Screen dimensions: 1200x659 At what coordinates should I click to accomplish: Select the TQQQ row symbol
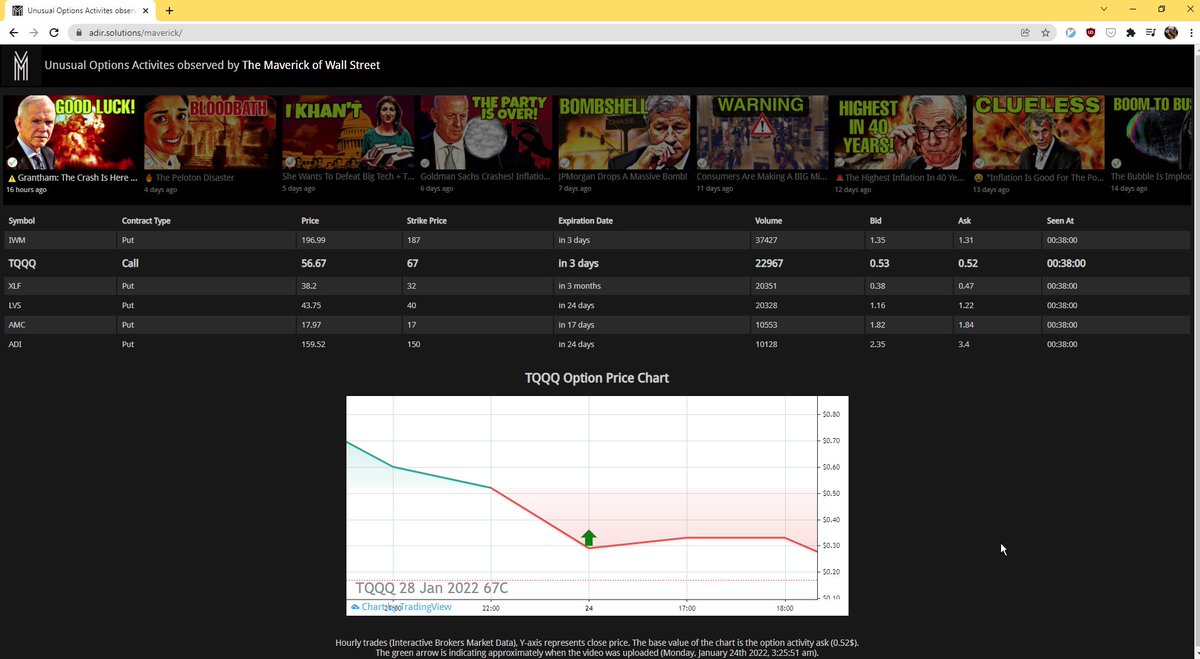click(21, 263)
